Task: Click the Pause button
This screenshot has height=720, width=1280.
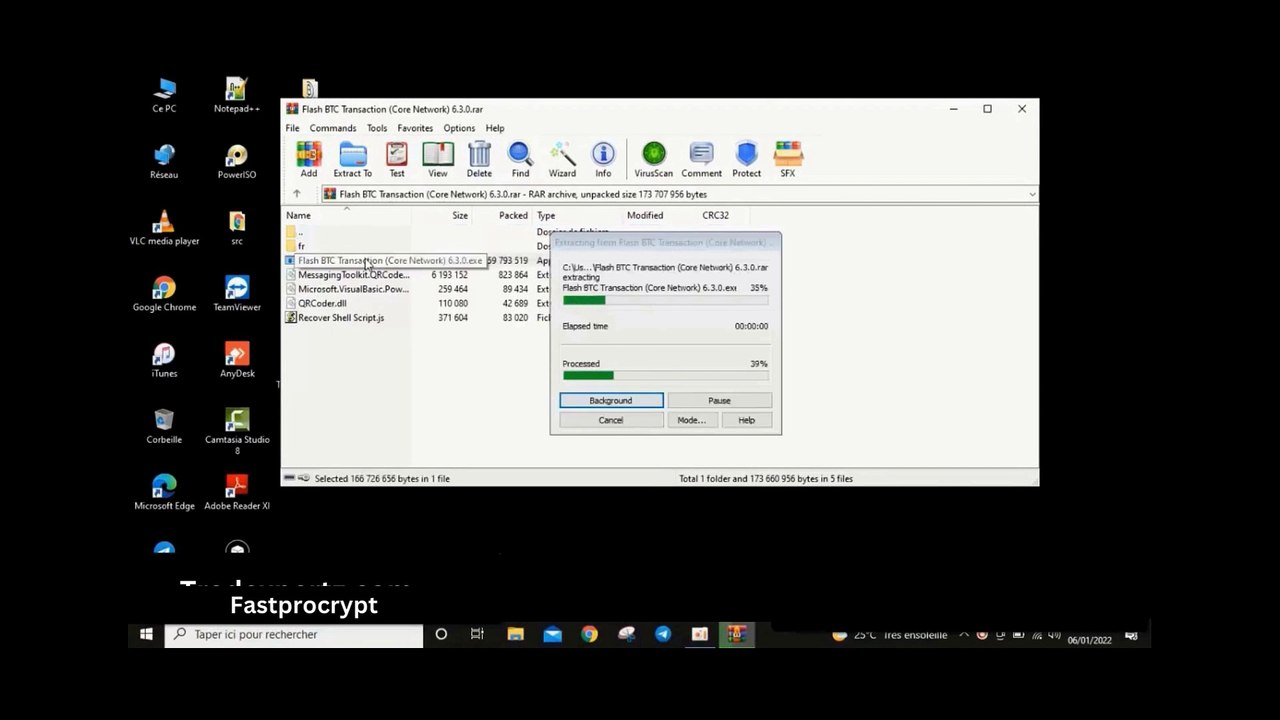Action: coord(719,400)
